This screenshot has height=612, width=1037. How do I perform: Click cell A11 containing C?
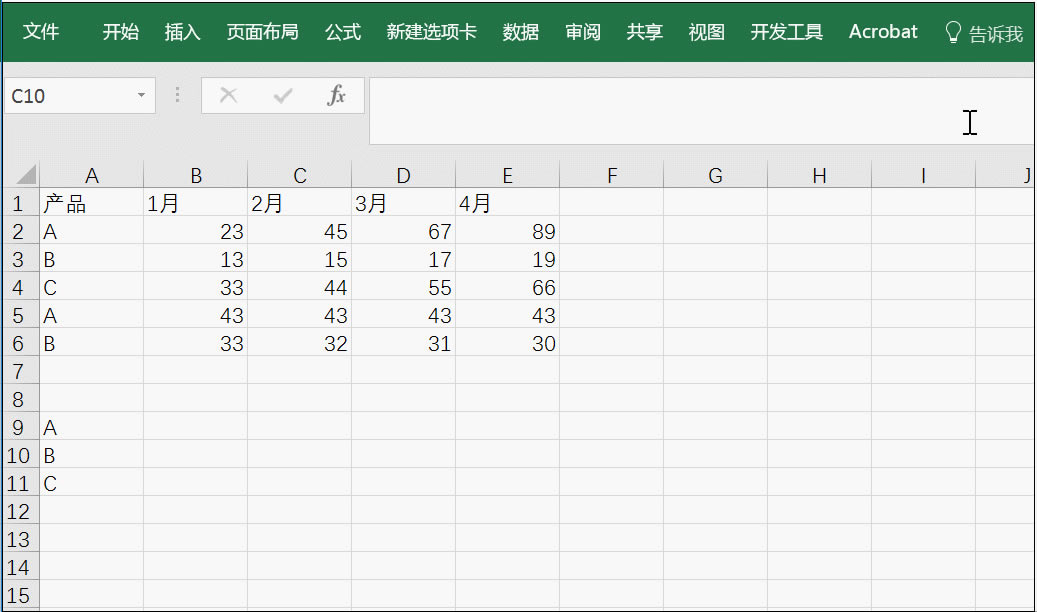tap(91, 483)
